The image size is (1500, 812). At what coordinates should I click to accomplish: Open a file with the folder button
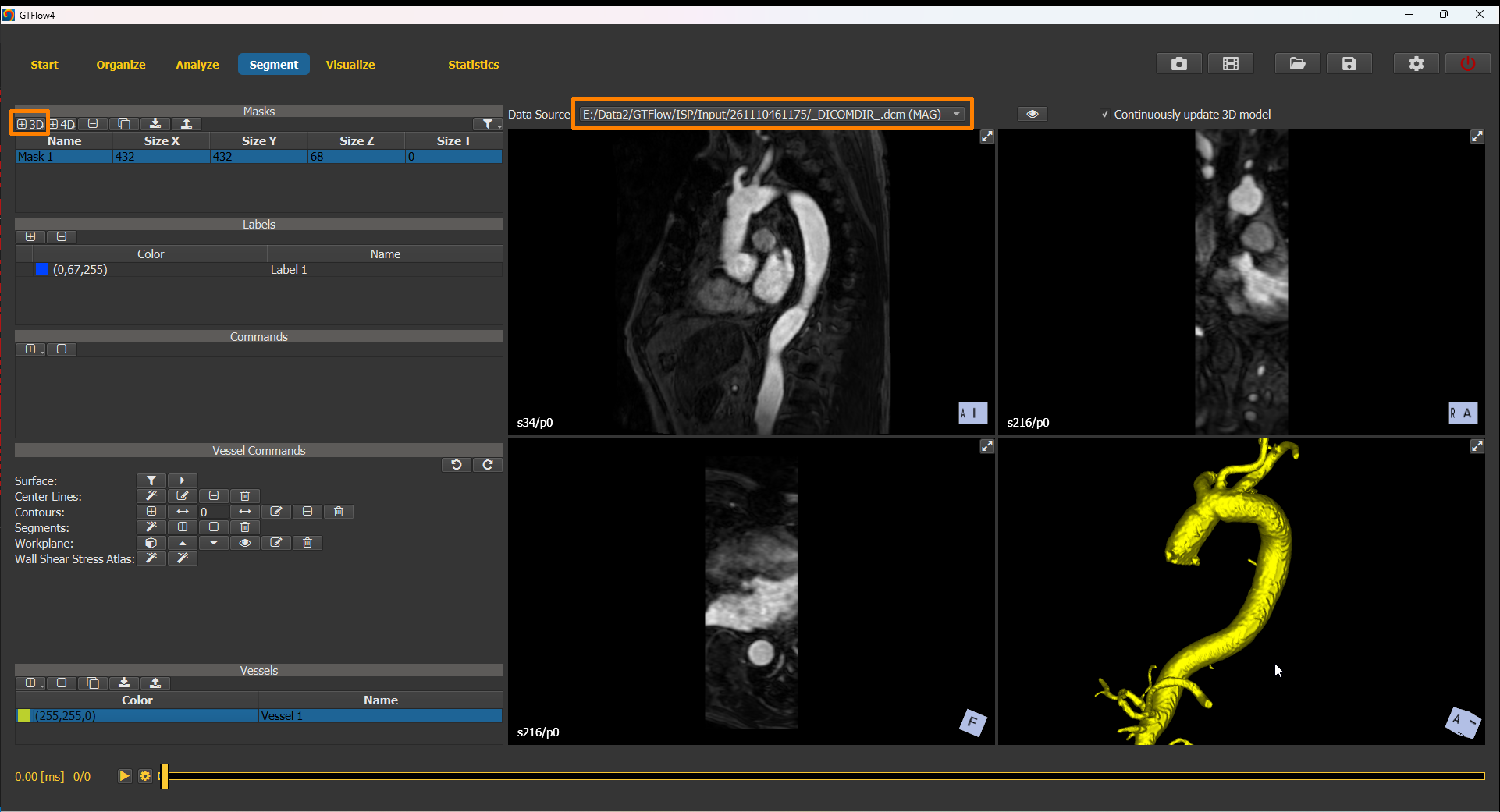(1298, 64)
